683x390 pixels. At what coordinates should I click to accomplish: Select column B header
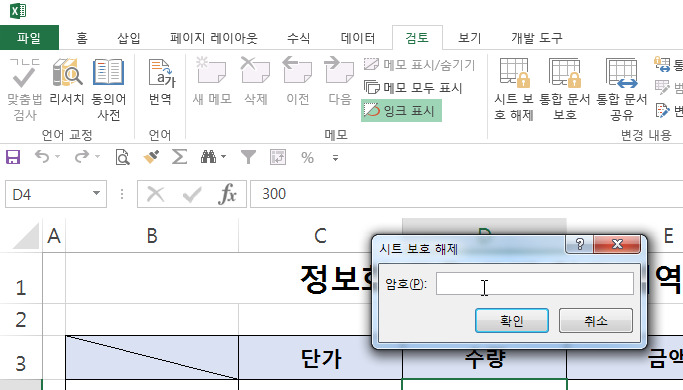pos(152,236)
